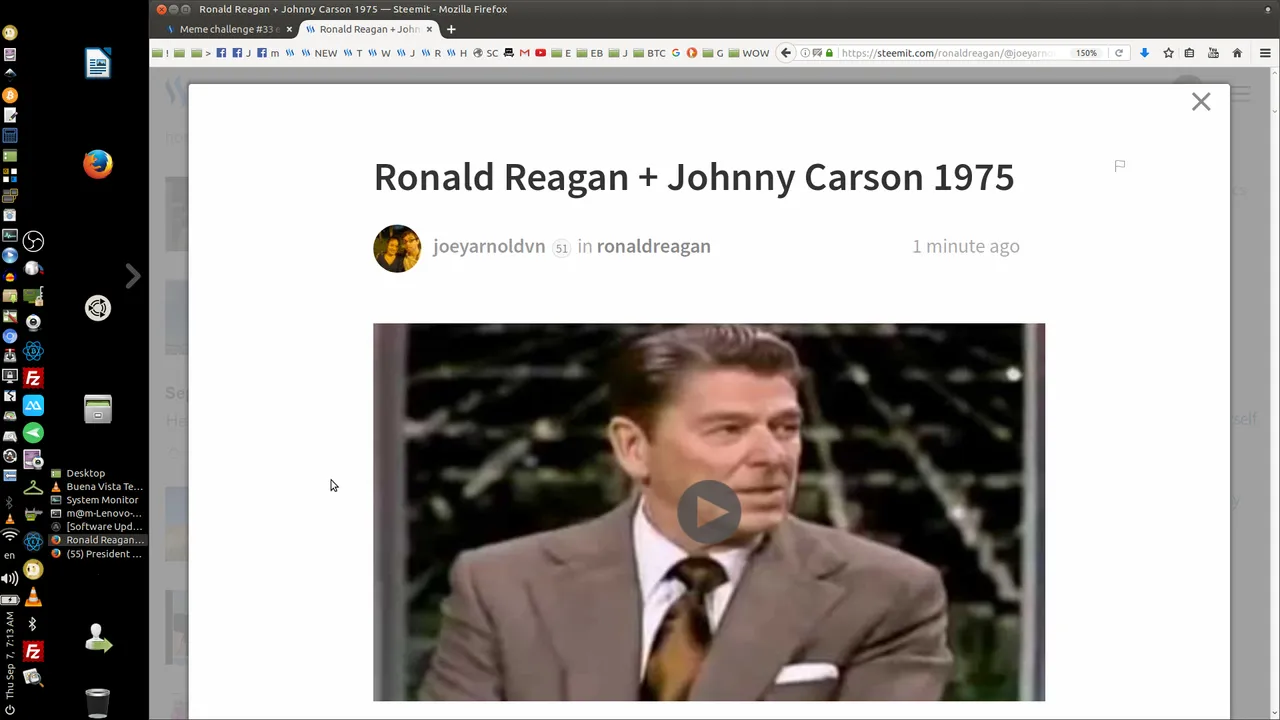Open the volume speaker icon
This screenshot has height=720, width=1280.
tap(10, 578)
